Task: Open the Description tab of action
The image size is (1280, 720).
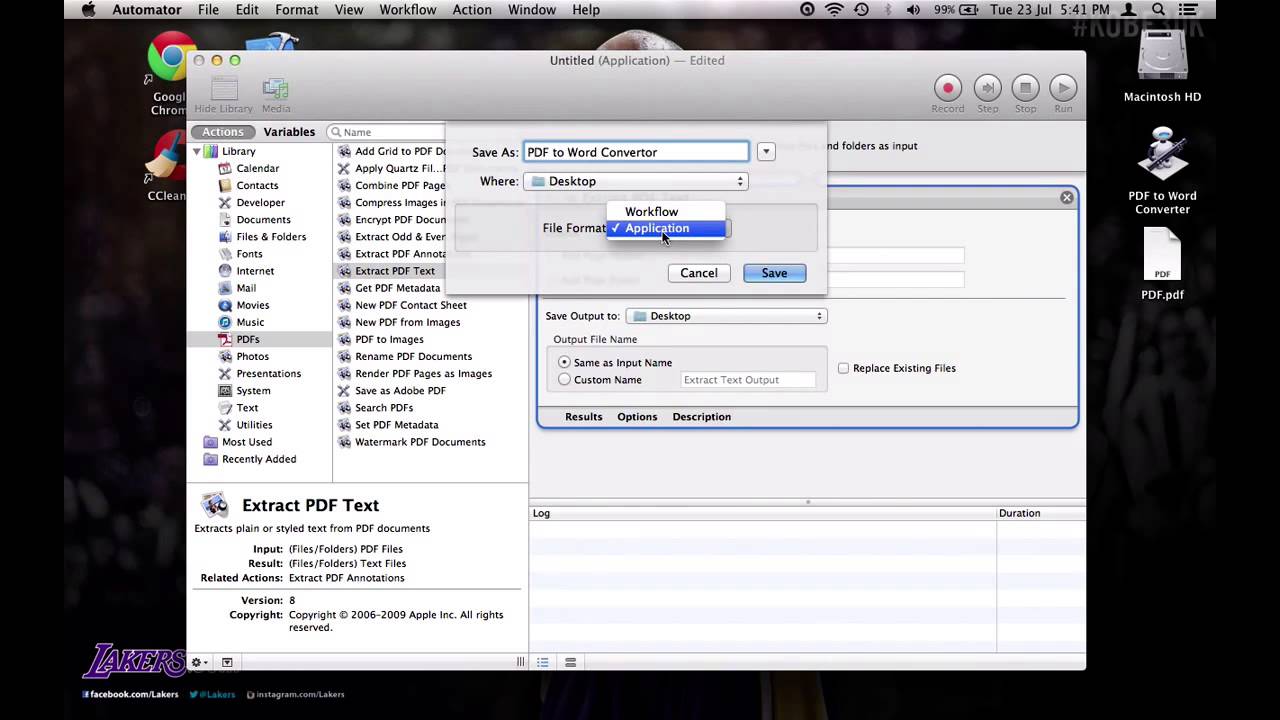Action: [x=701, y=416]
